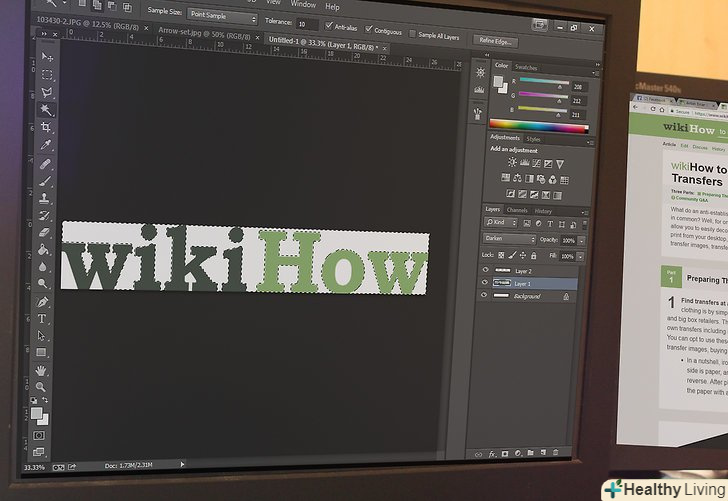728x501 pixels.
Task: Open Help menu
Action: click(x=332, y=7)
